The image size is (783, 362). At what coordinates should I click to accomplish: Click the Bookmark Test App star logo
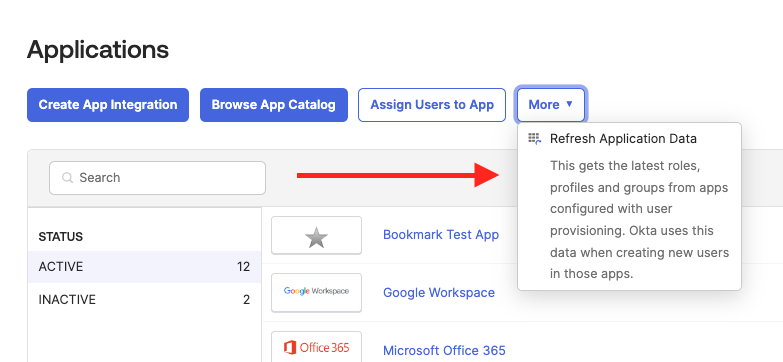pos(317,236)
